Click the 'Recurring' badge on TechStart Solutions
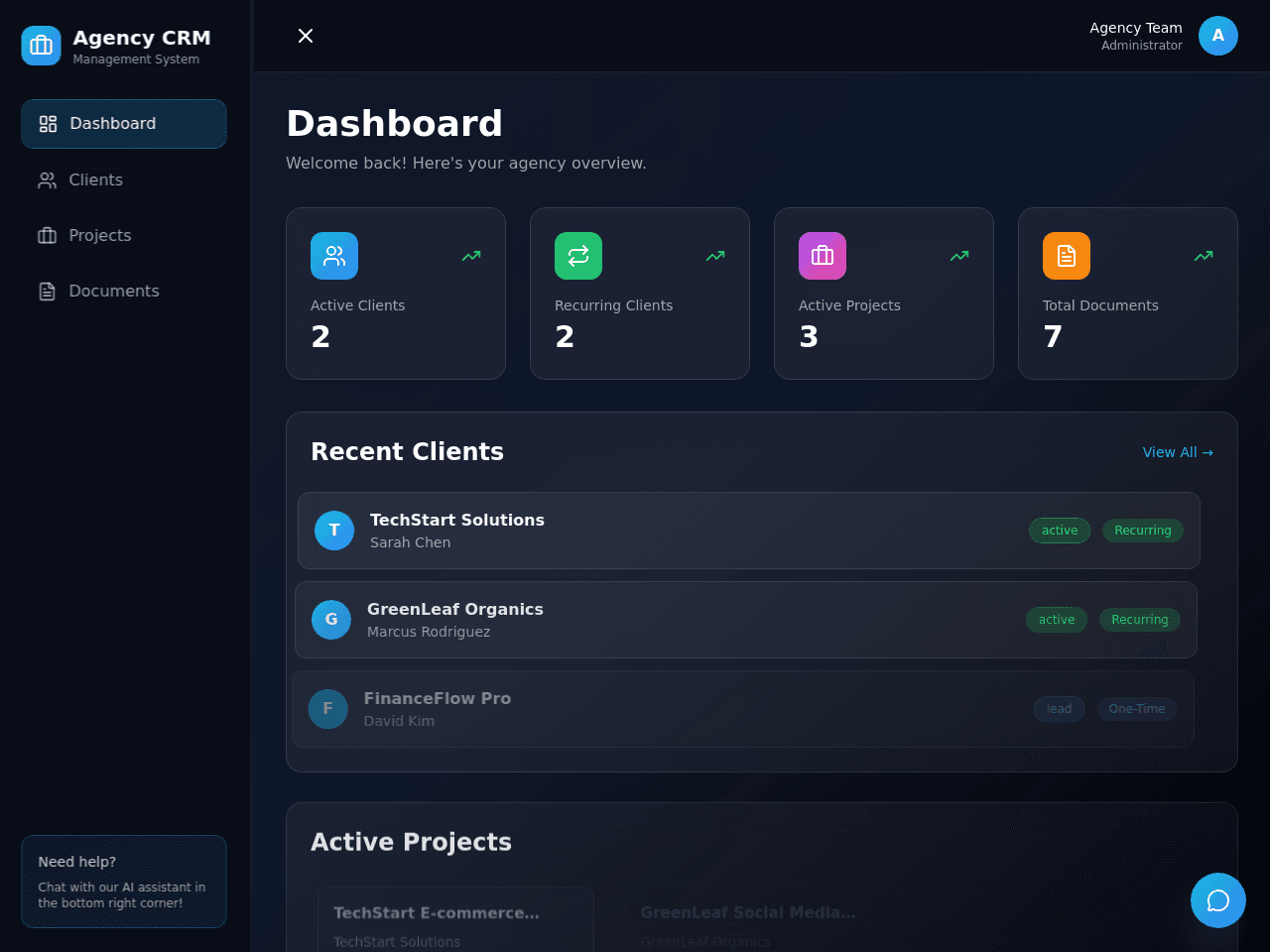1270x952 pixels. pos(1143,531)
